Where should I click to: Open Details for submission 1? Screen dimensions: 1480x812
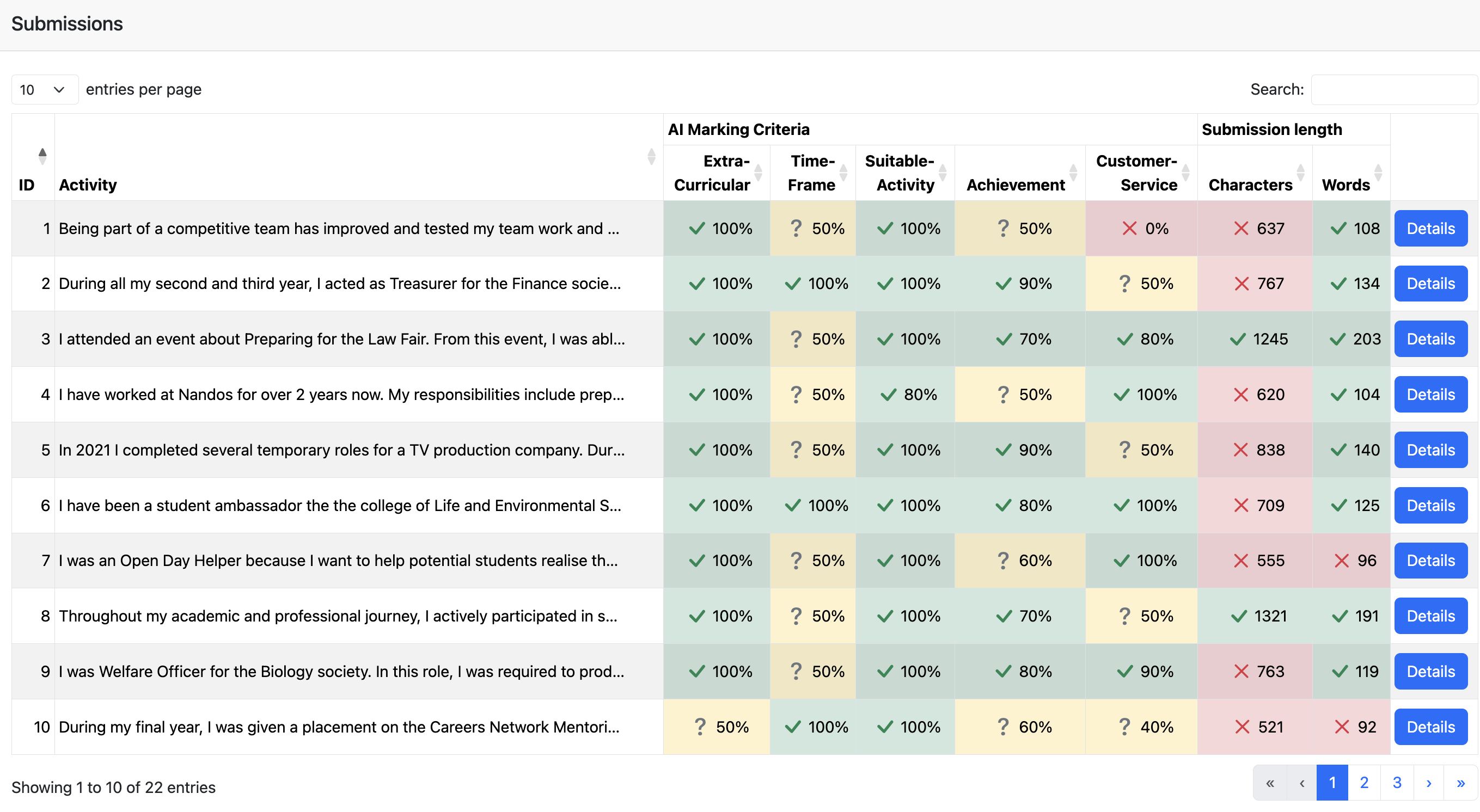click(1430, 229)
